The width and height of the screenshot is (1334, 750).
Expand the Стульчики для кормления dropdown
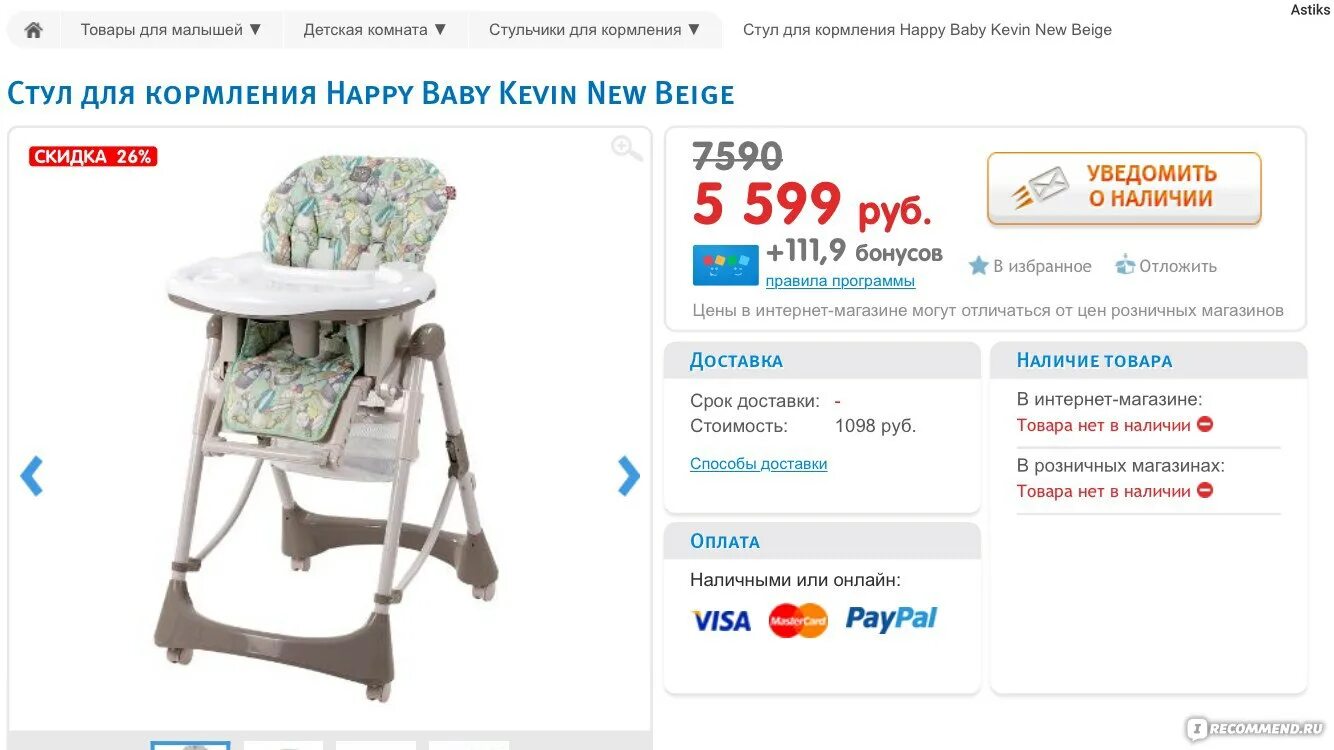[595, 30]
